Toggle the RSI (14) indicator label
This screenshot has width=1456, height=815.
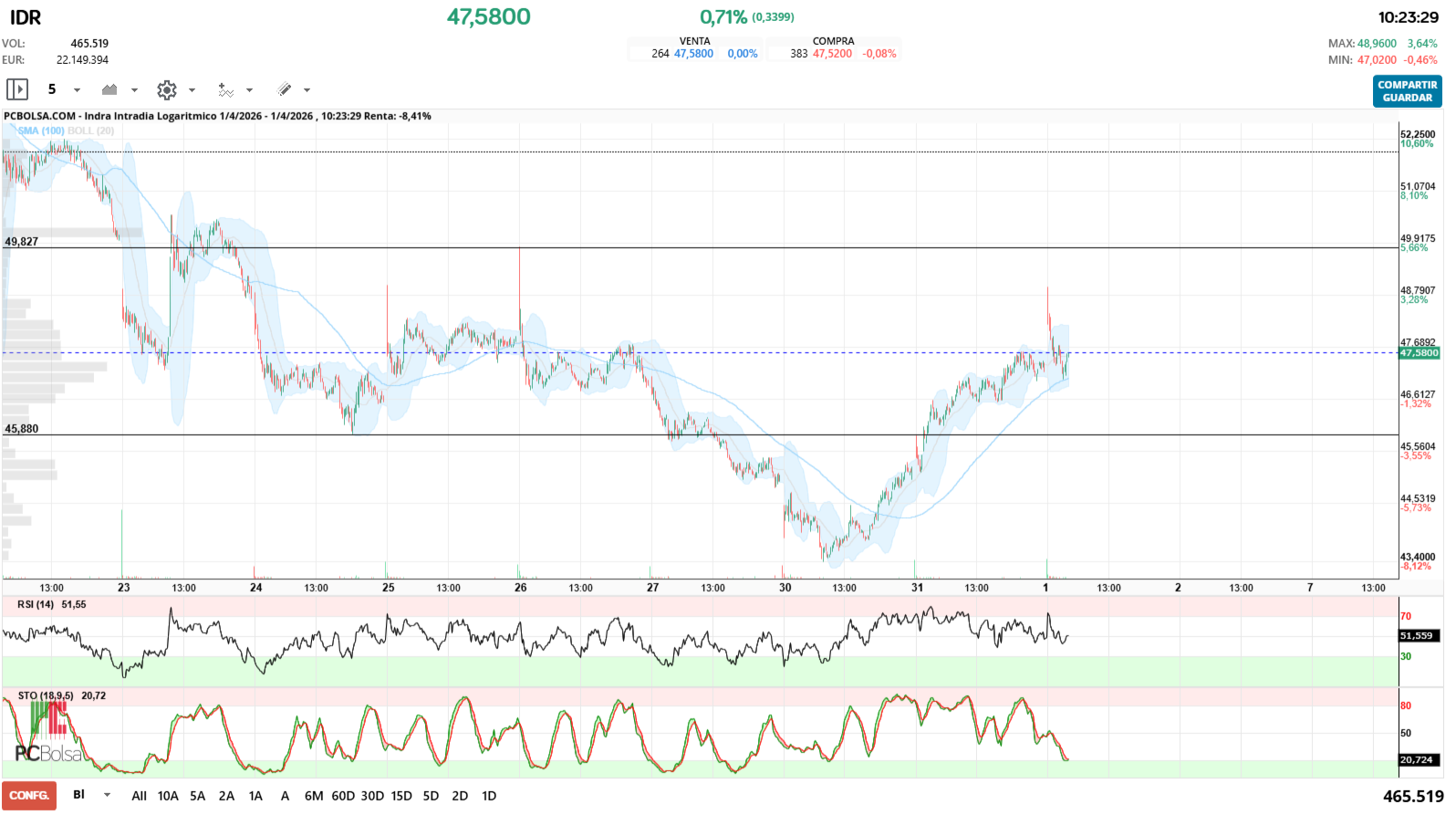pos(36,604)
